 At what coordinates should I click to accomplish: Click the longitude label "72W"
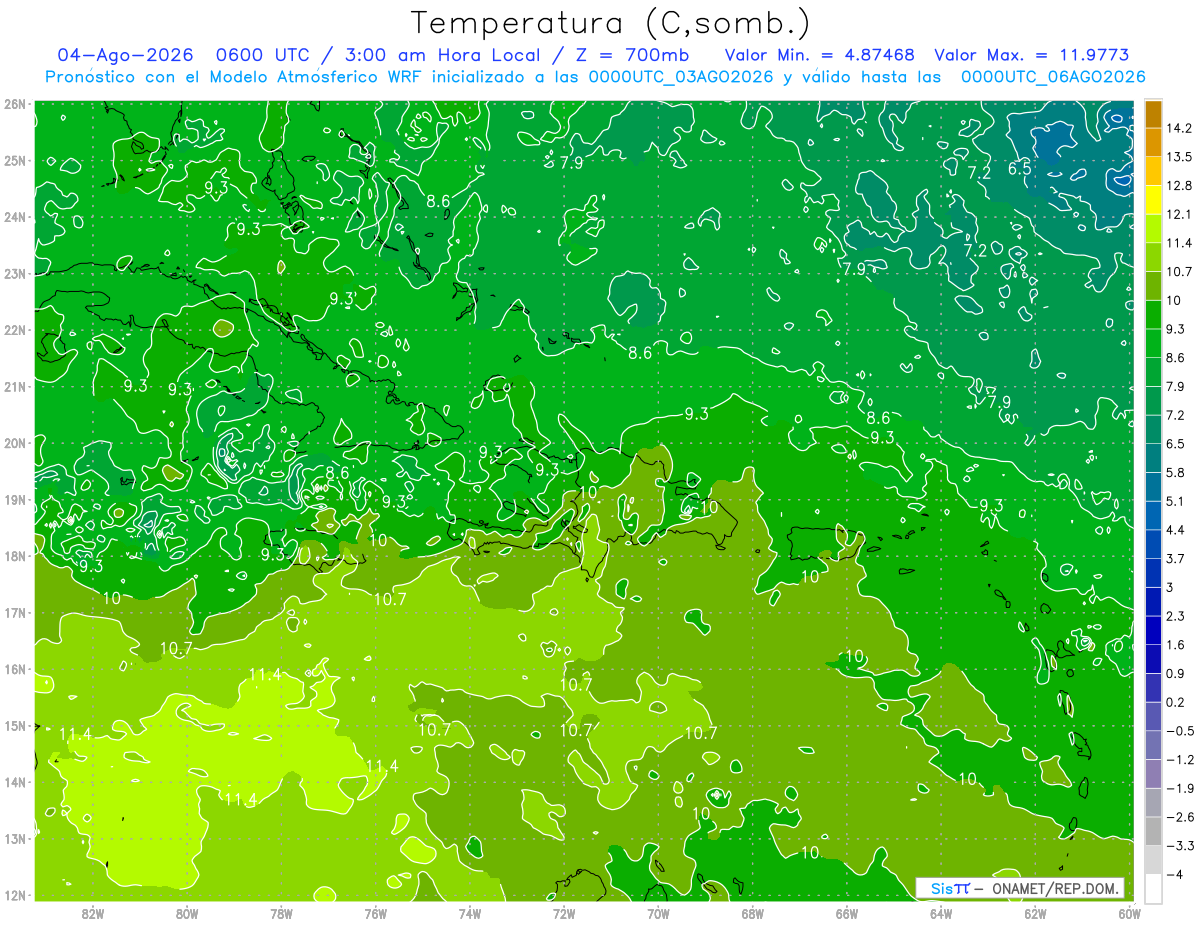coord(564,913)
